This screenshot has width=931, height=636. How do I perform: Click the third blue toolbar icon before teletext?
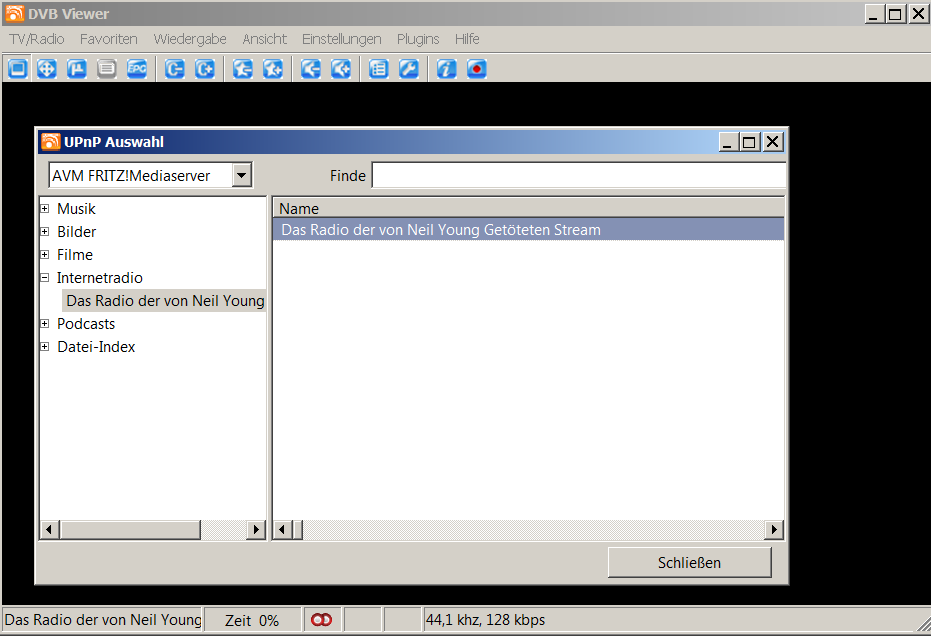(x=77, y=69)
